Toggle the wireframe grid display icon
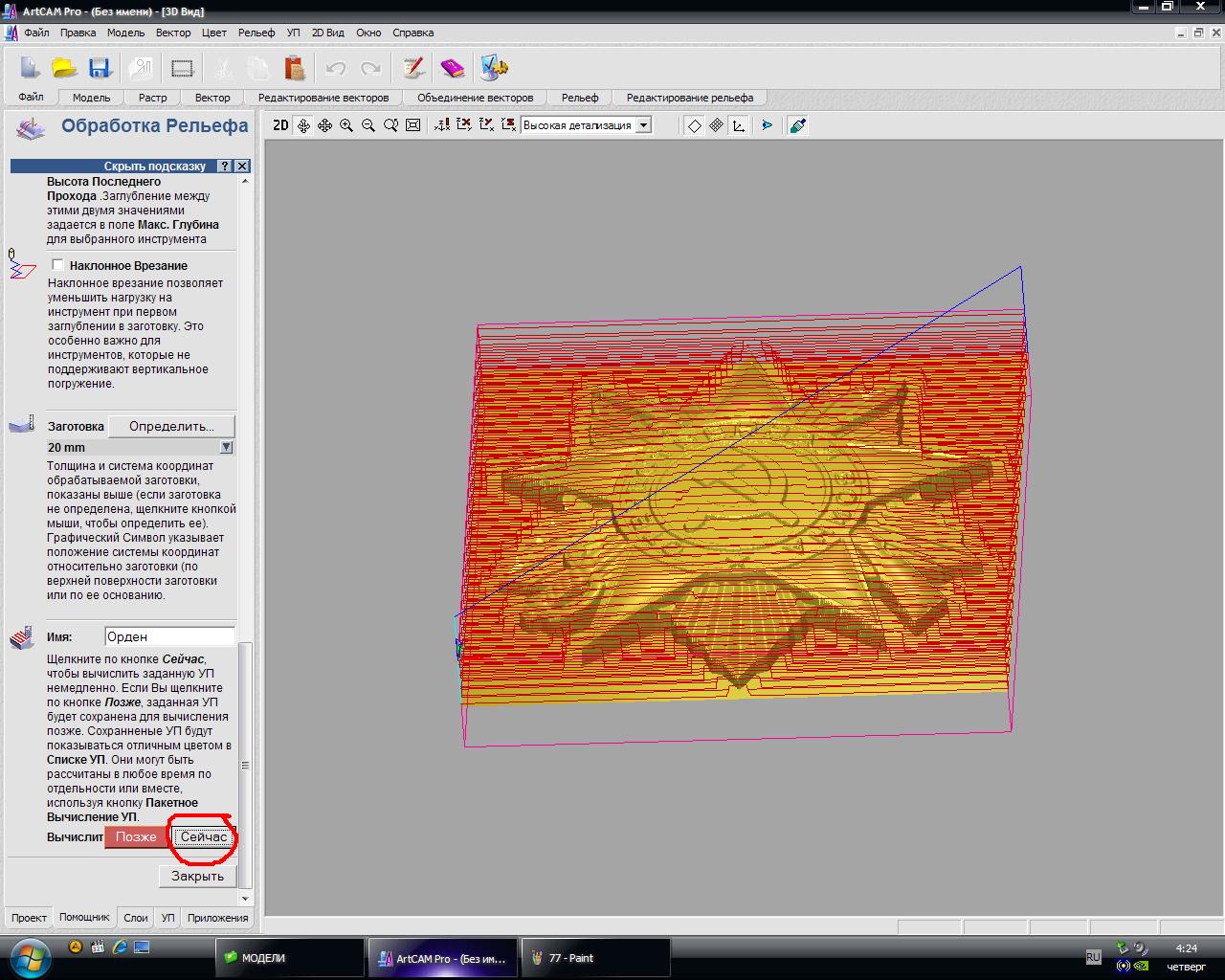 716,125
